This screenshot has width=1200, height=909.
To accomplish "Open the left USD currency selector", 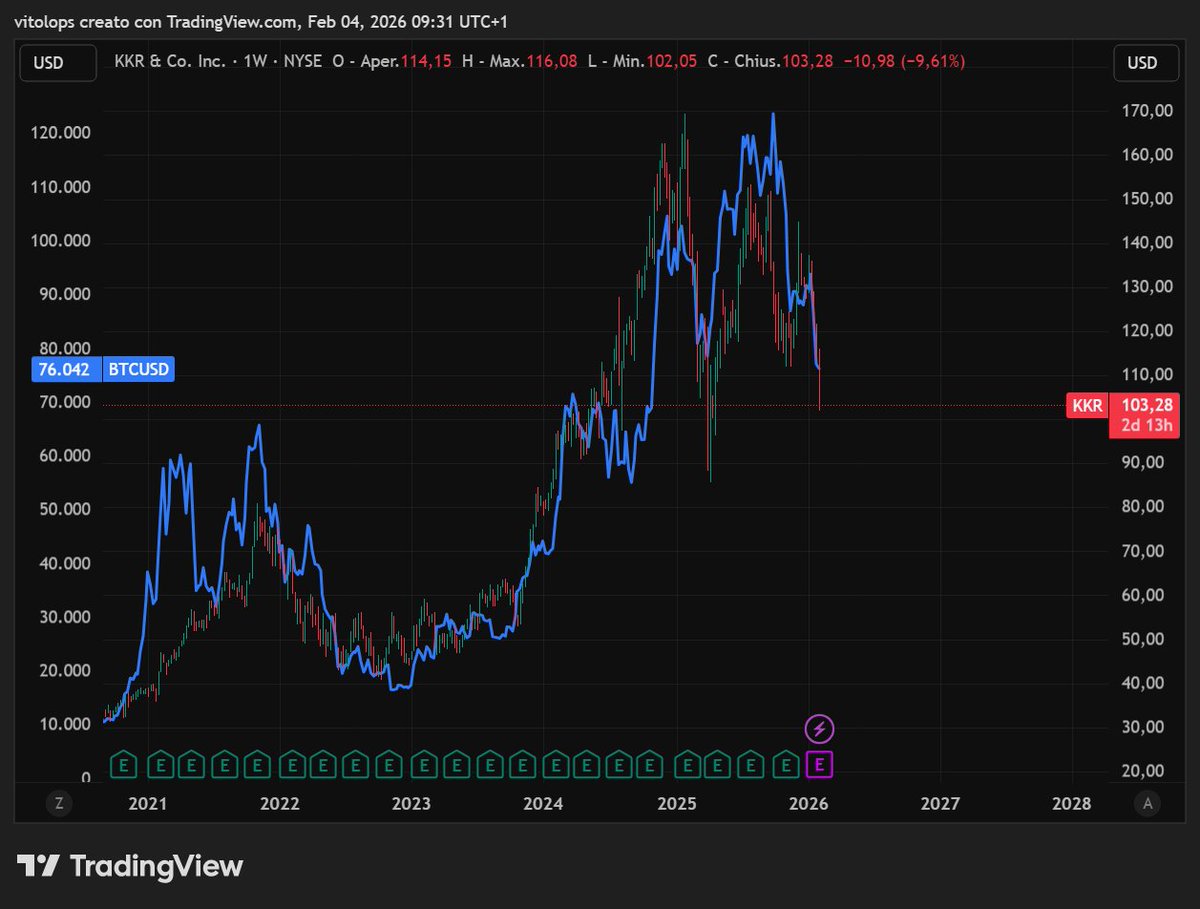I will [x=58, y=62].
